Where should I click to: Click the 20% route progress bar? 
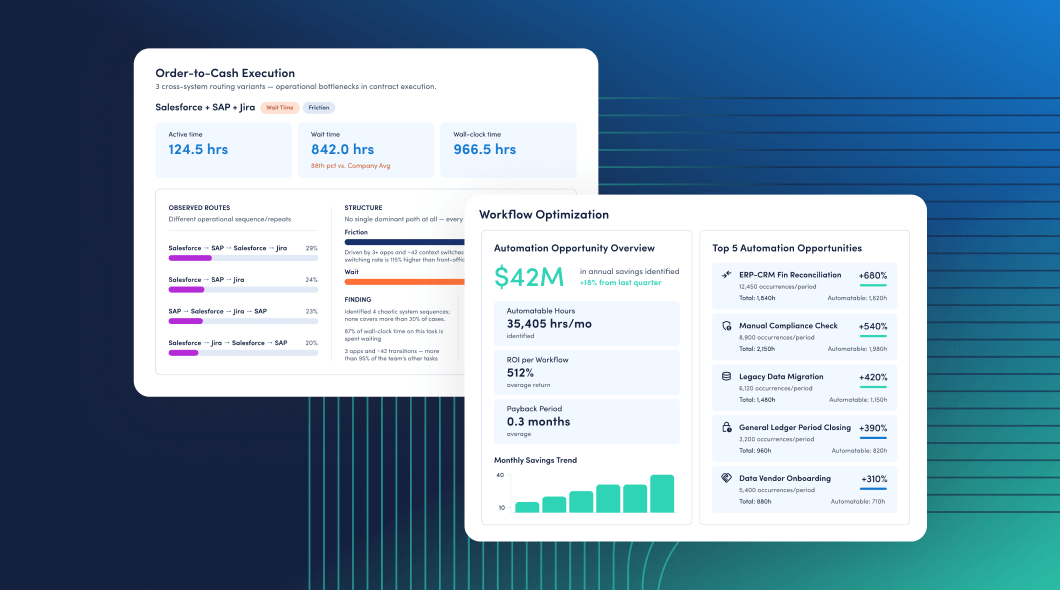(243, 353)
